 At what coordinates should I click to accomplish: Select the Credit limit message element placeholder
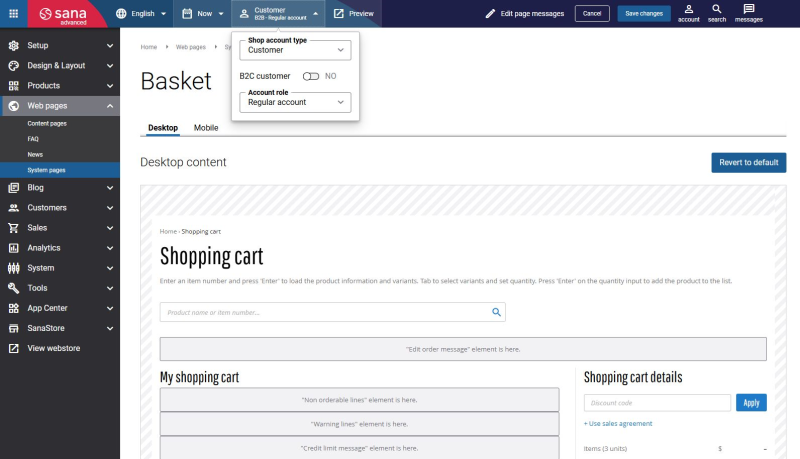tap(359, 448)
